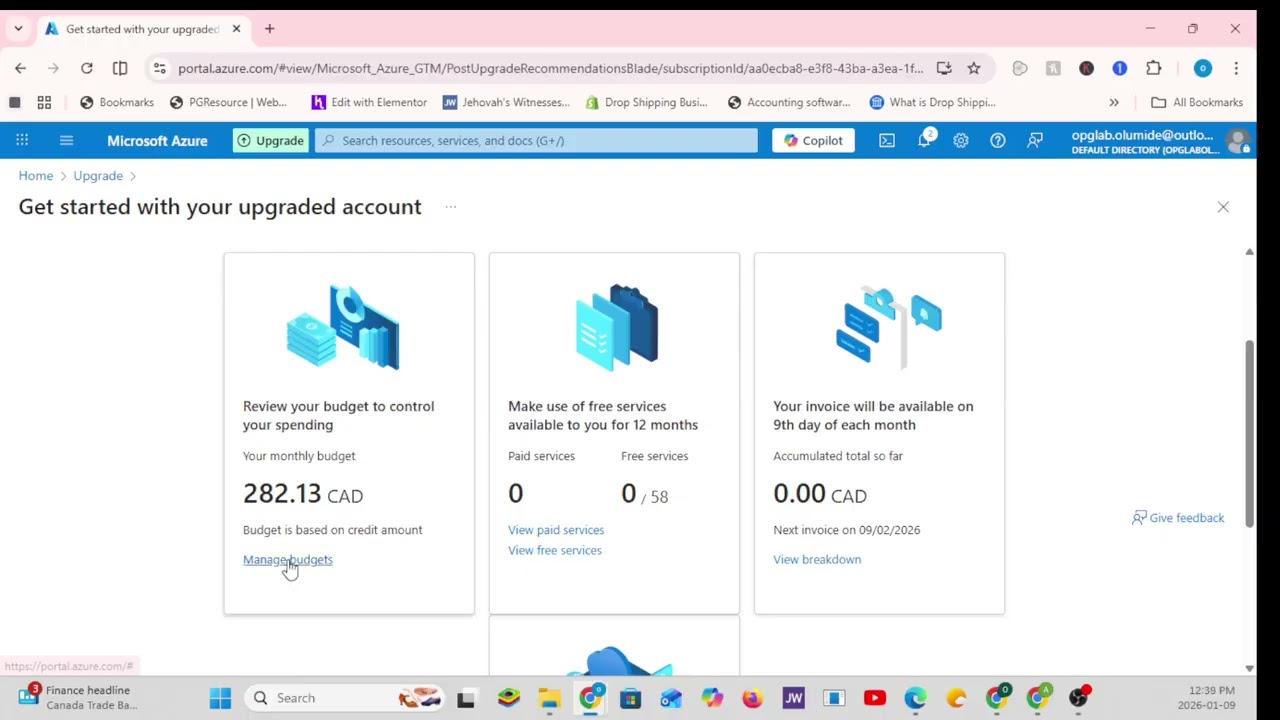Open View paid services link
Screen dimensions: 1280x720
[x=556, y=530]
